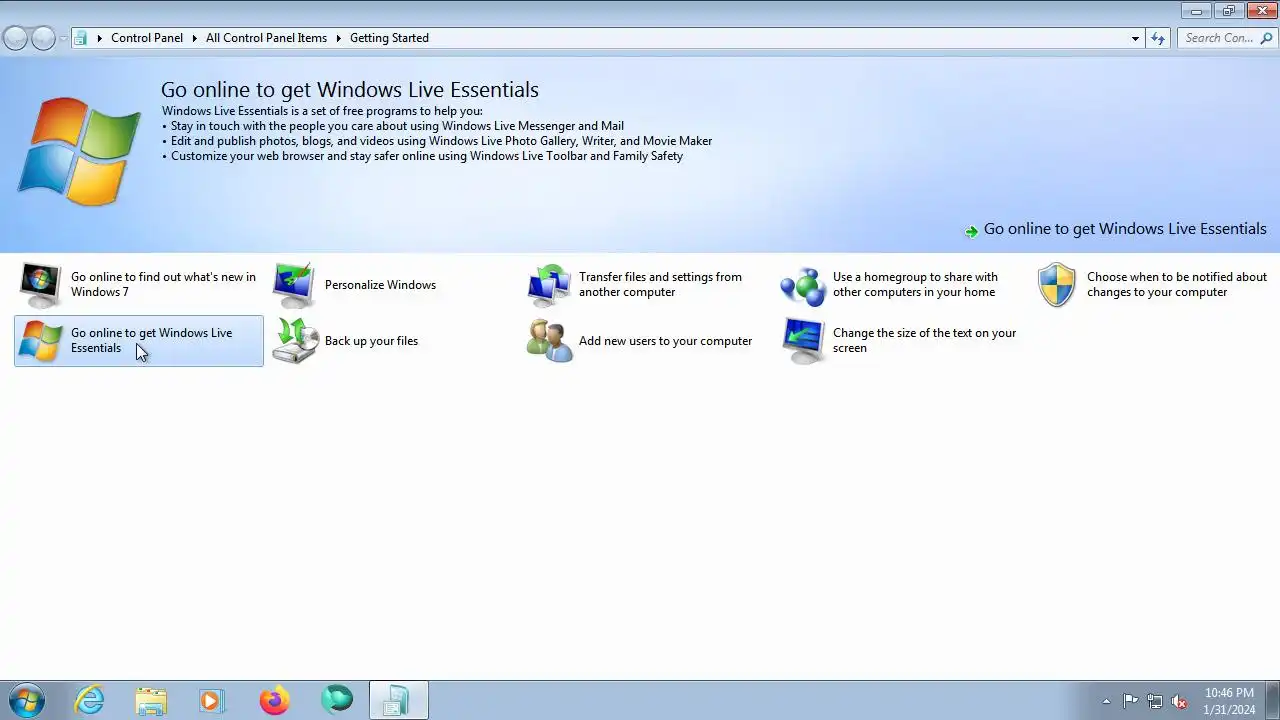The width and height of the screenshot is (1280, 720).
Task: Select Transfer files and settings from another computer
Action: point(660,285)
